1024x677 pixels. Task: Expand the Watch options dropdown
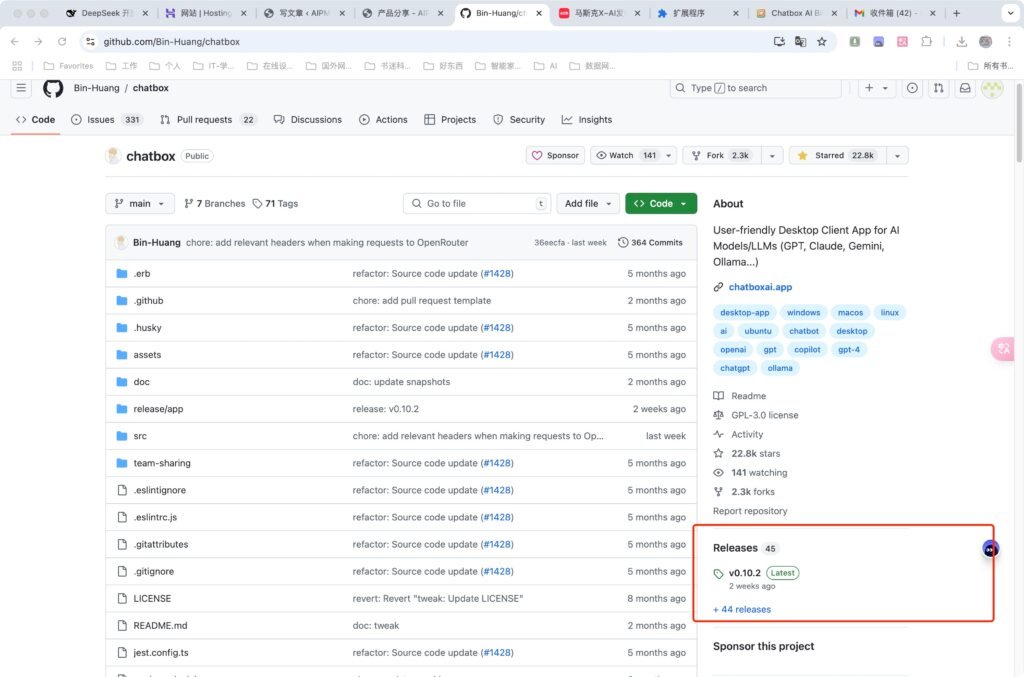click(668, 155)
